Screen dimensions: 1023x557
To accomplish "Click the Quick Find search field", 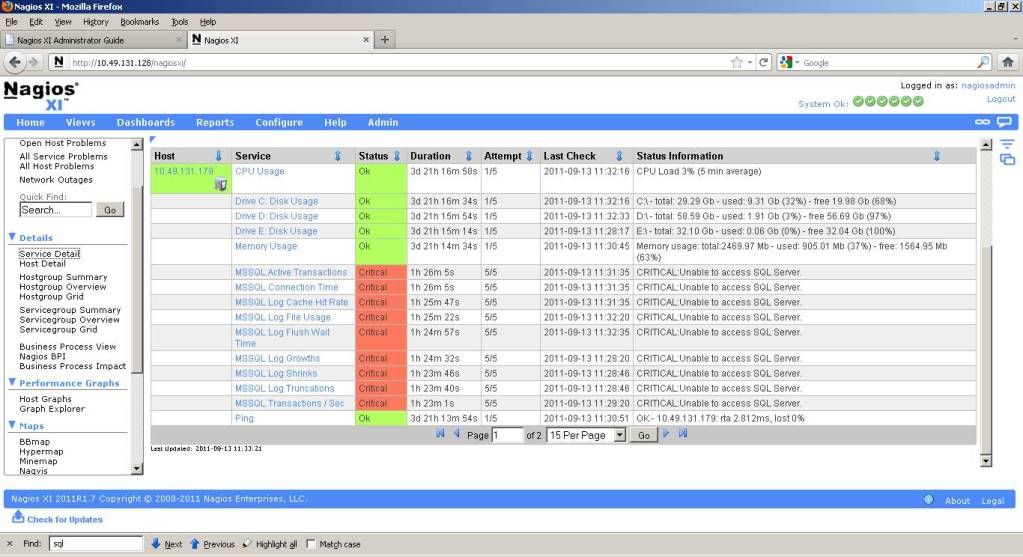I will coord(56,210).
